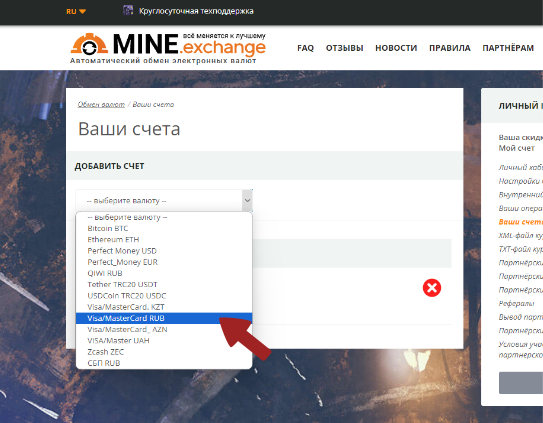543x423 pixels.
Task: Delete account with red X icon
Action: (x=432, y=288)
